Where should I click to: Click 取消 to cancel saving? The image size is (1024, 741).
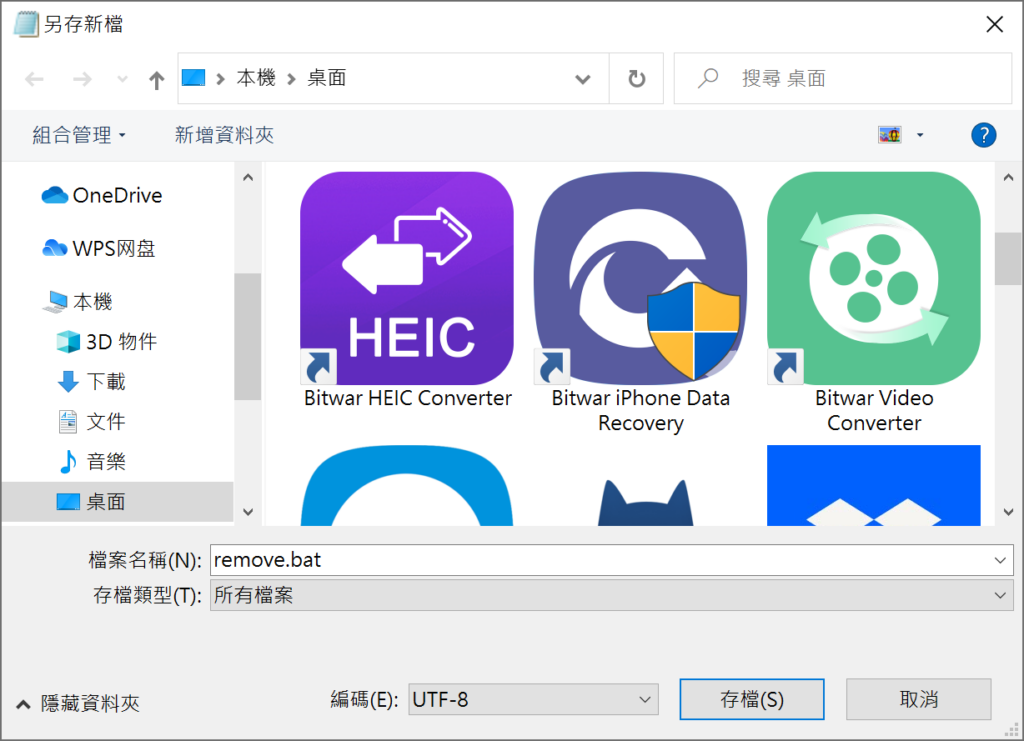click(918, 699)
